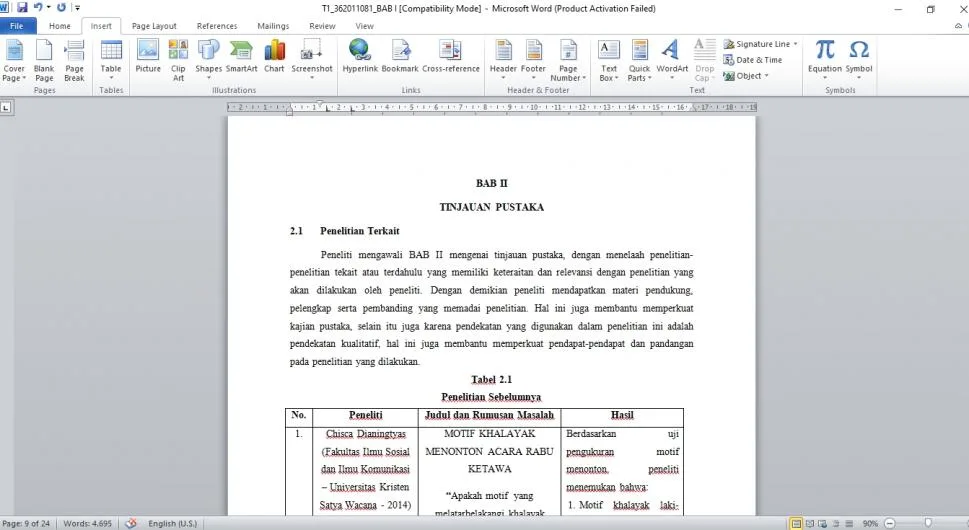Open the File tab
The height and width of the screenshot is (530, 969).
click(17, 26)
